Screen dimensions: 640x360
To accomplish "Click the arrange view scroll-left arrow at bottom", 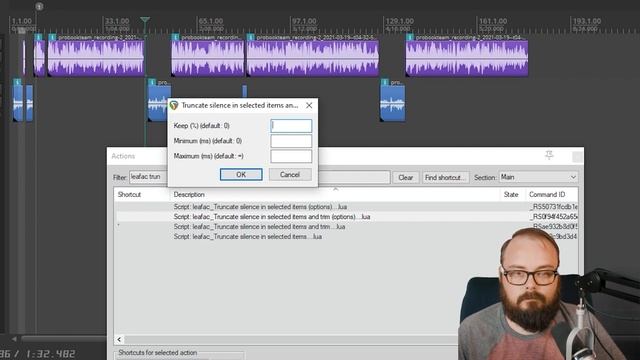I will (x=14, y=339).
